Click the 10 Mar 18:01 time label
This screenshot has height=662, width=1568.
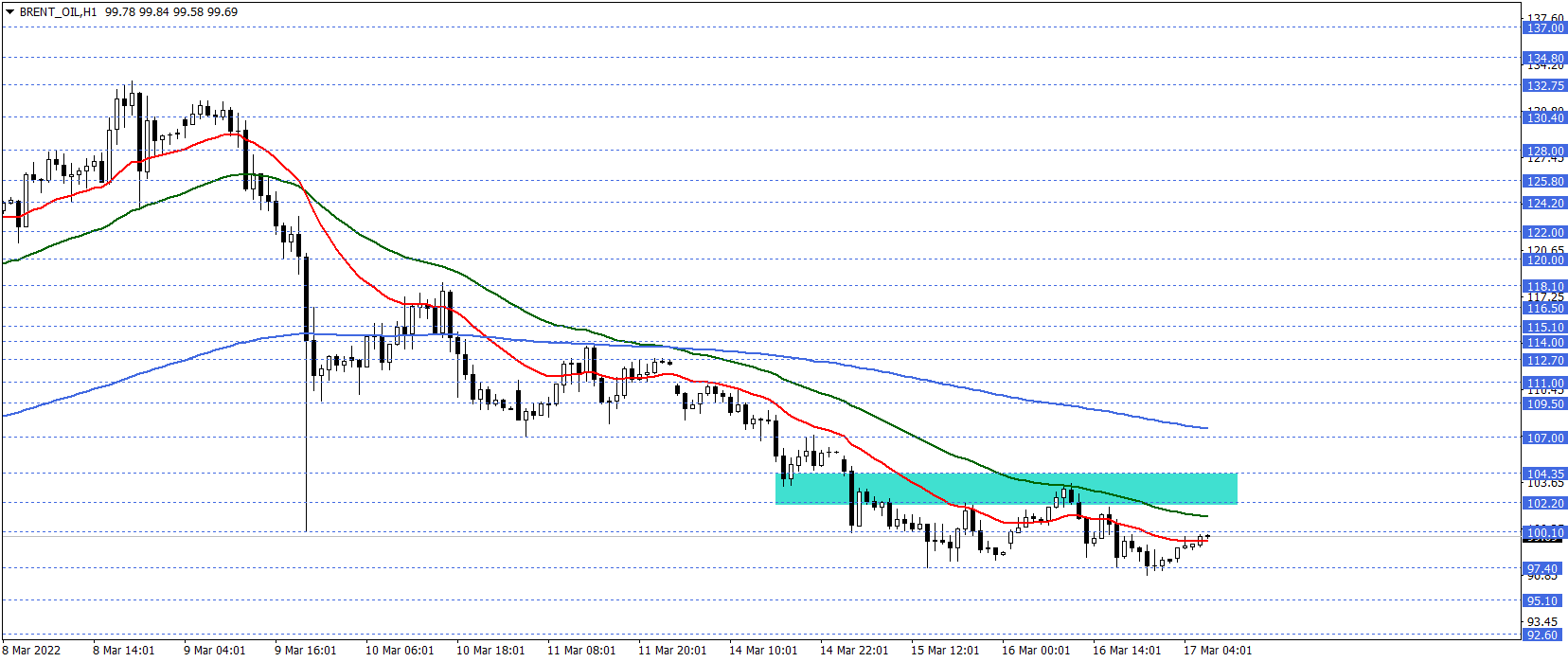[490, 651]
